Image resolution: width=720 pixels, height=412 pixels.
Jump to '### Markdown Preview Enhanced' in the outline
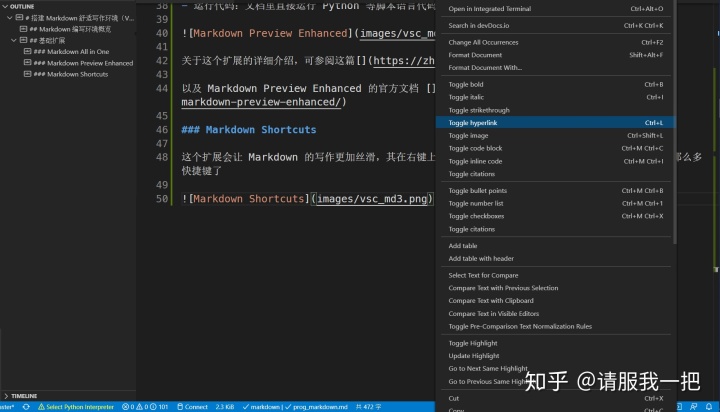pyautogui.click(x=83, y=63)
